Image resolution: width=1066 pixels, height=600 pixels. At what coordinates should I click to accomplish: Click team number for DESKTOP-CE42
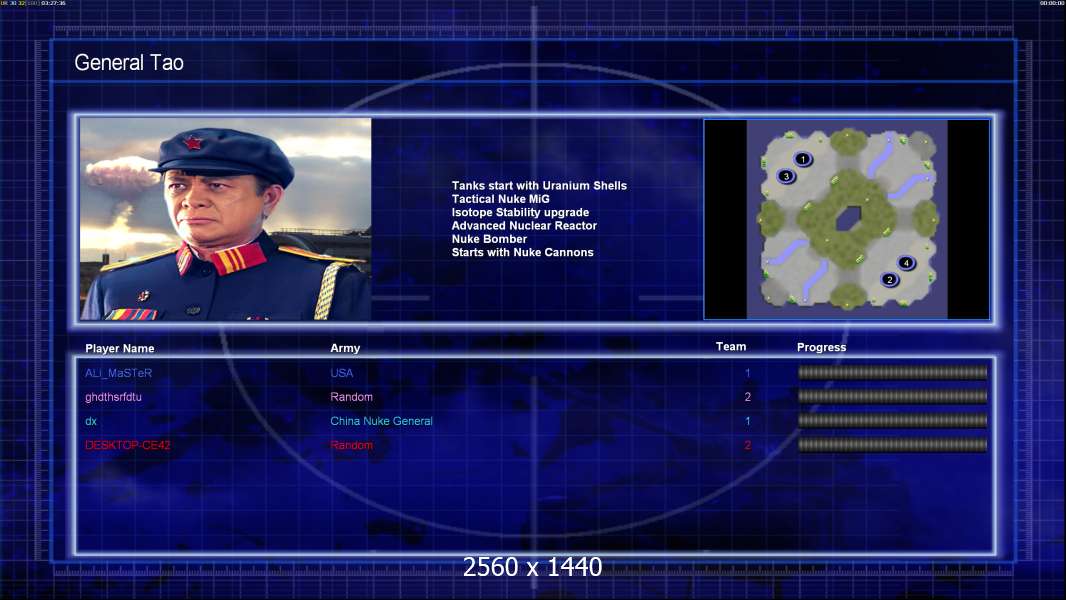click(x=747, y=445)
